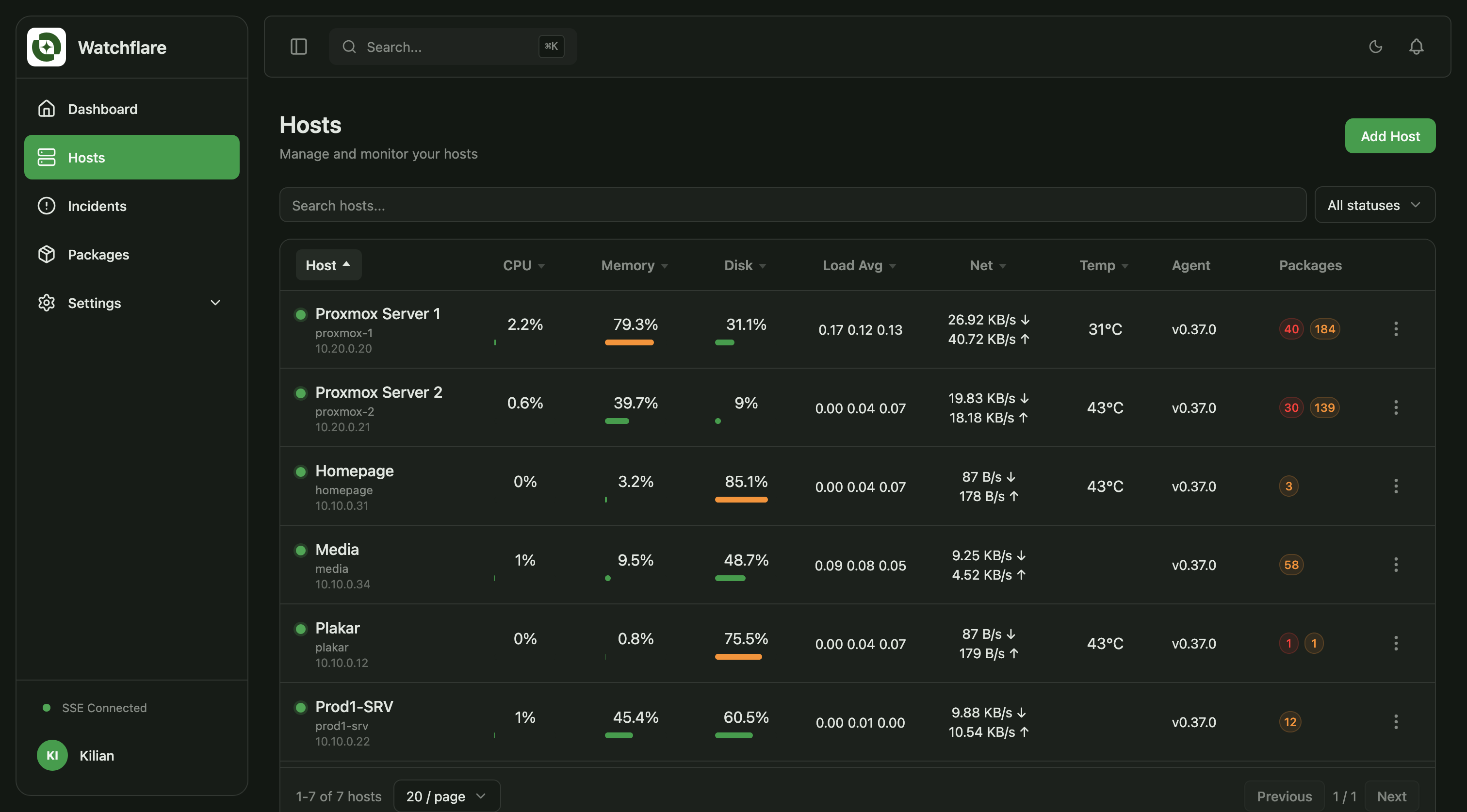Select Hosts in sidebar
1467x812 pixels.
pyautogui.click(x=131, y=157)
